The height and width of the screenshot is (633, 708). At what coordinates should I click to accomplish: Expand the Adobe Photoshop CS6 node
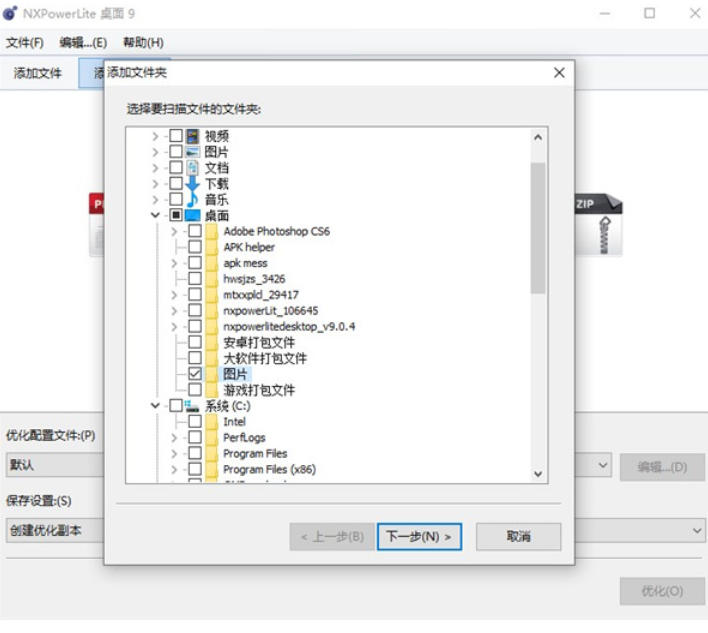(x=174, y=231)
